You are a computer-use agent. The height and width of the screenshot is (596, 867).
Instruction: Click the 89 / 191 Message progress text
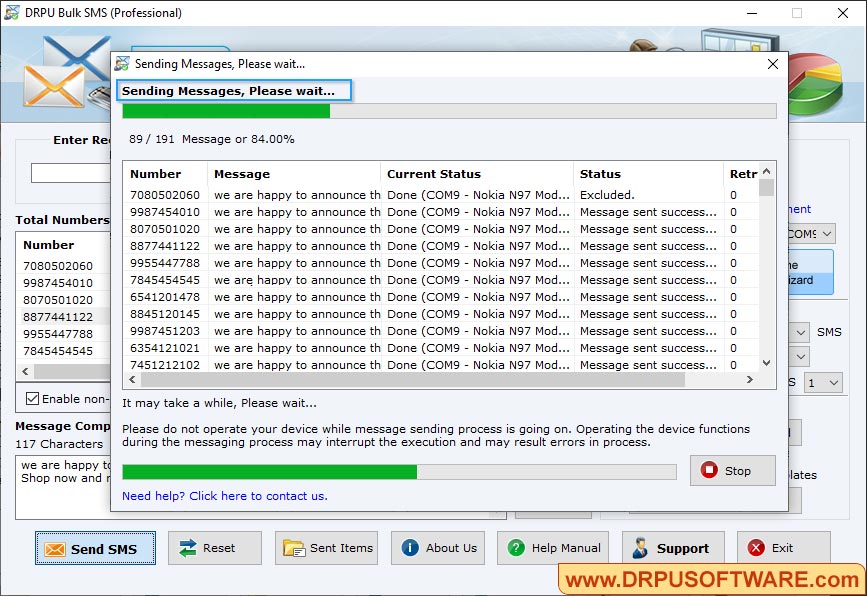[212, 139]
